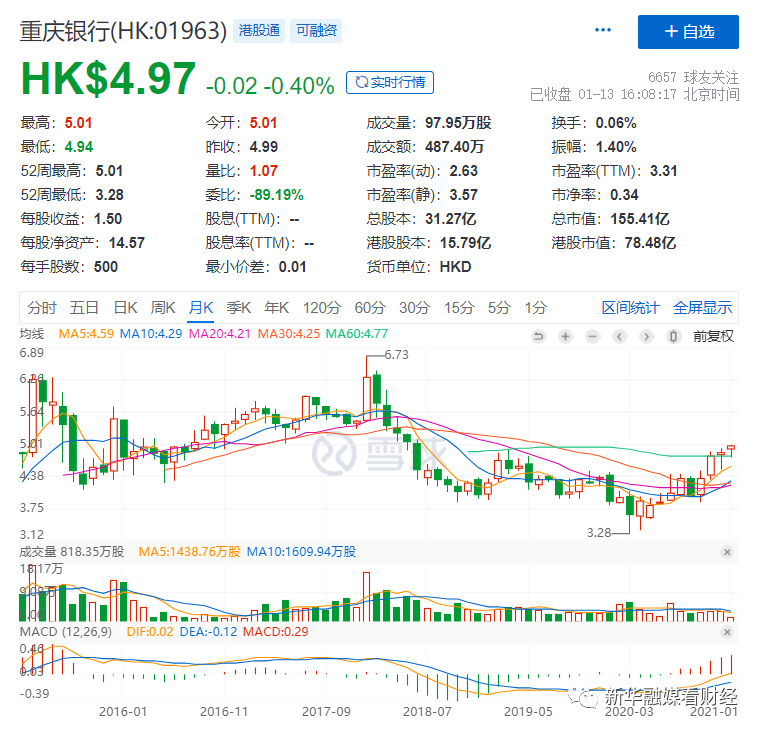Close the MACD indicator panel

(x=727, y=632)
